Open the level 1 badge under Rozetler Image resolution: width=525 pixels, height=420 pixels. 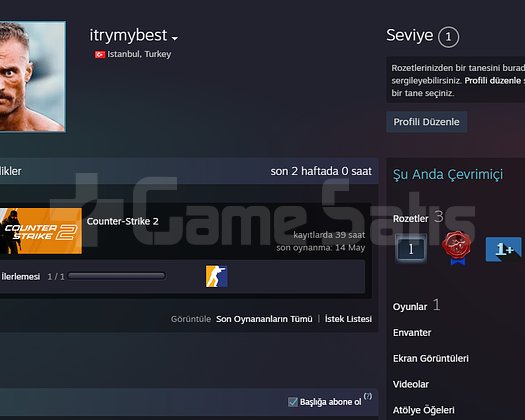point(411,249)
